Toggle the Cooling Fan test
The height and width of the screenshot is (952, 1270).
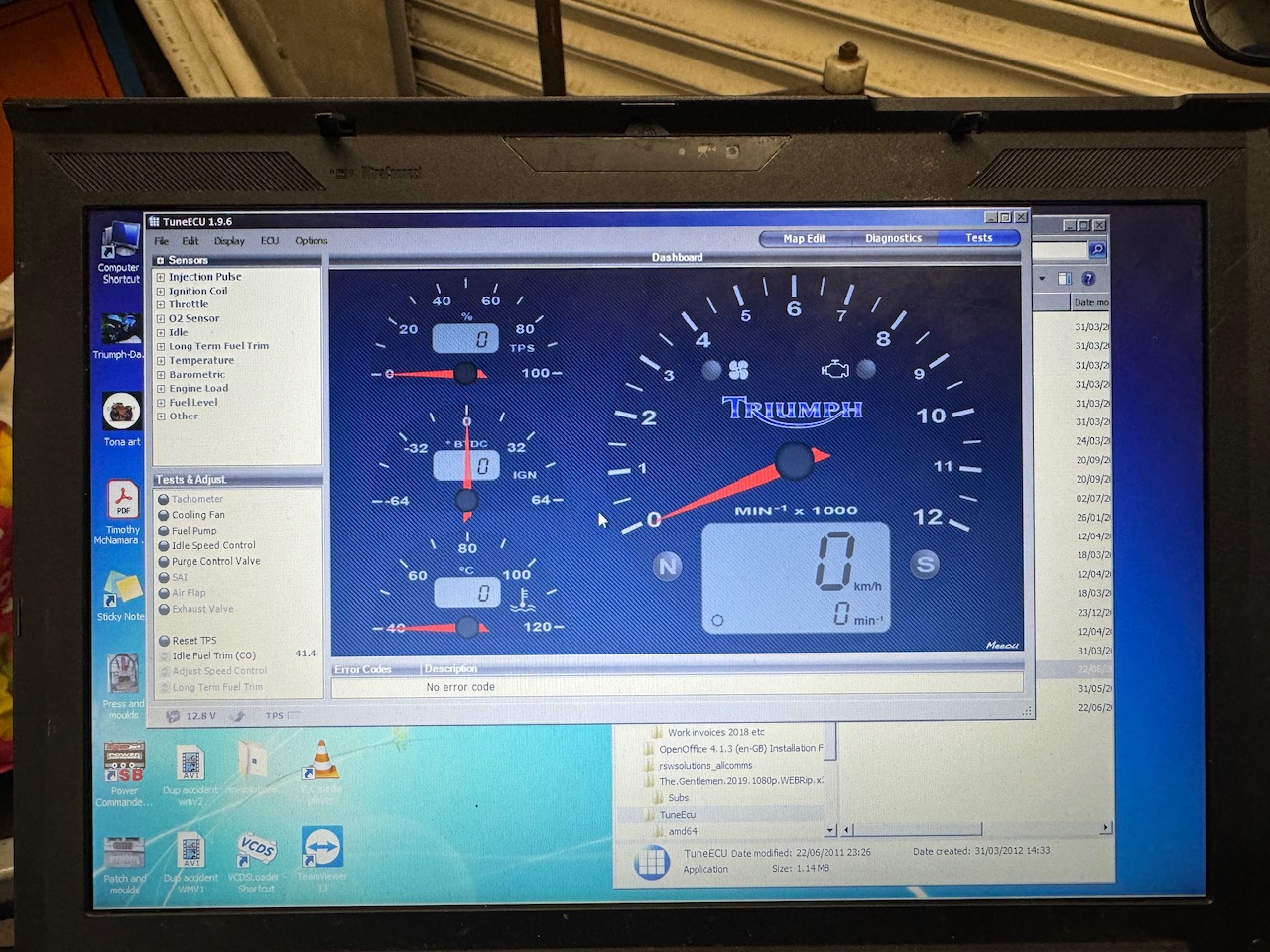click(x=164, y=515)
